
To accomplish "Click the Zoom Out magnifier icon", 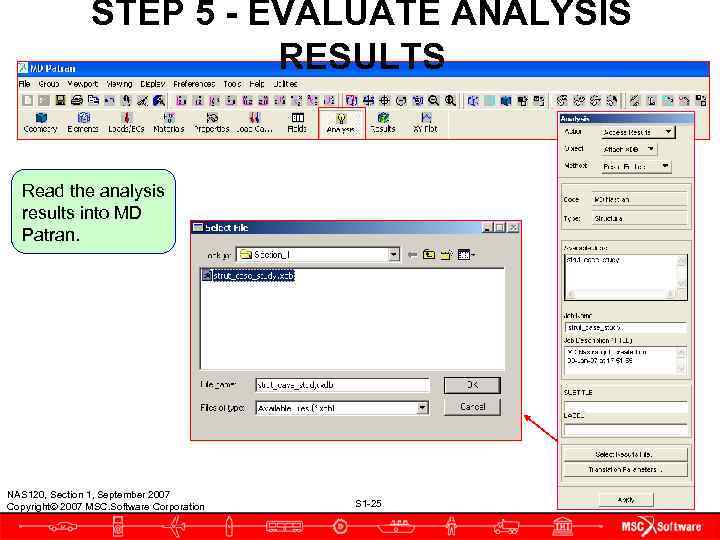I will (433, 101).
